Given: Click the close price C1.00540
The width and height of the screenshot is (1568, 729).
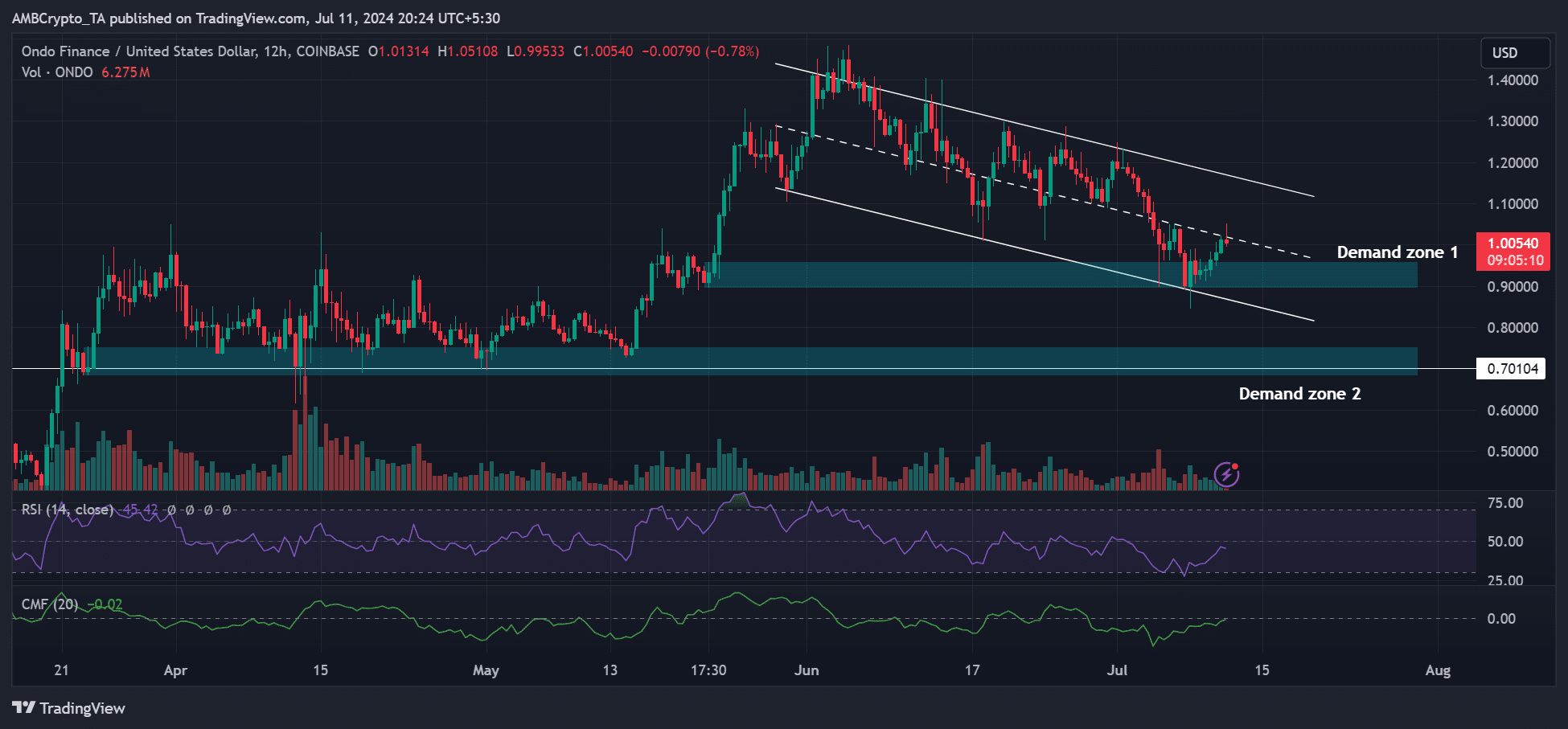Looking at the screenshot, I should [x=603, y=51].
